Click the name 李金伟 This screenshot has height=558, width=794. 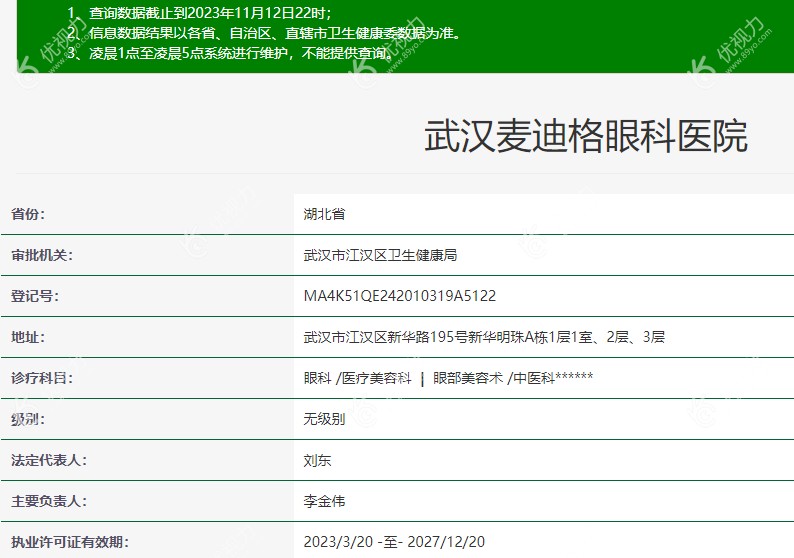tap(324, 501)
